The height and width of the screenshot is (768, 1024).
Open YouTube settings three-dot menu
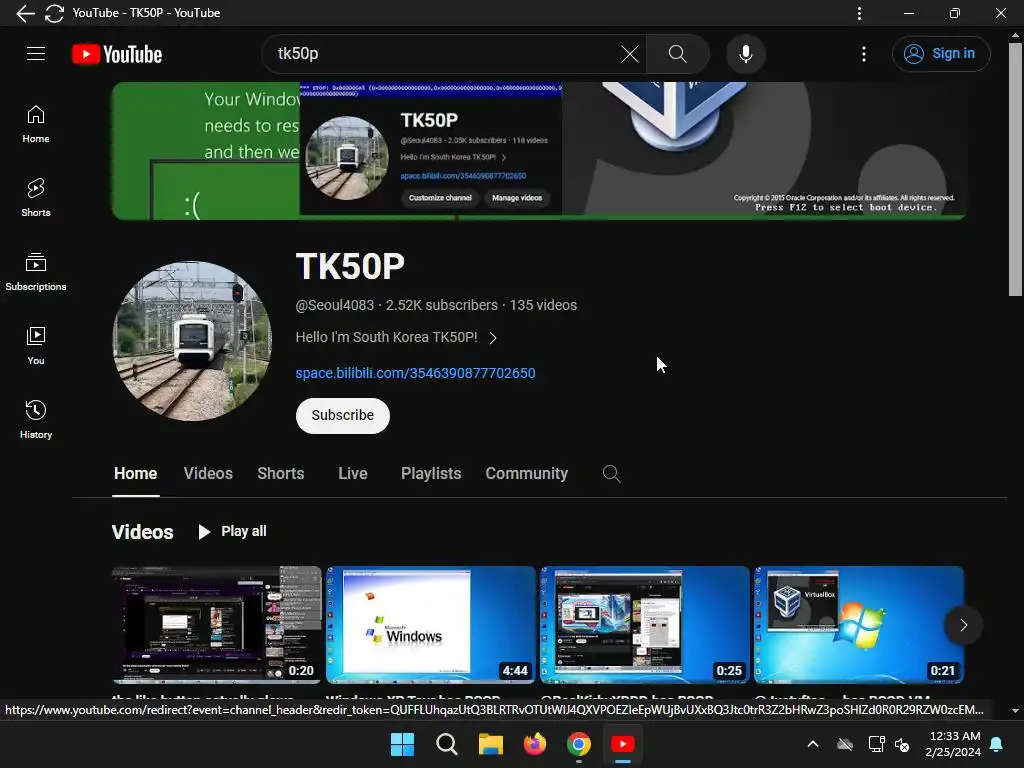[x=863, y=54]
